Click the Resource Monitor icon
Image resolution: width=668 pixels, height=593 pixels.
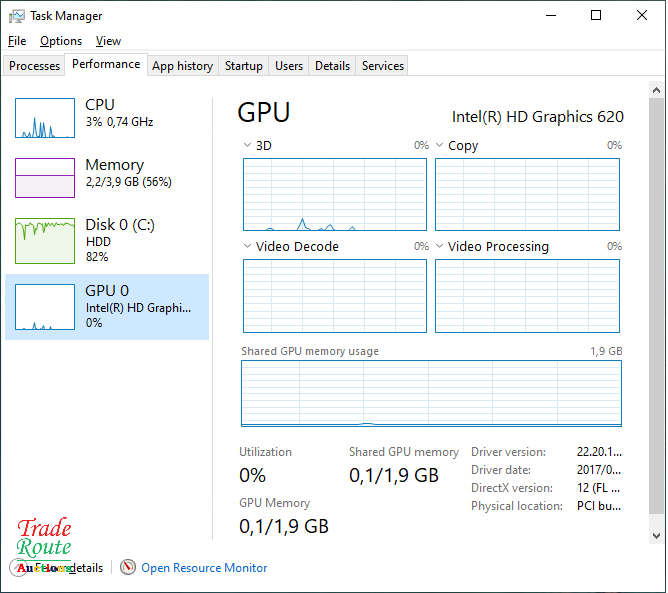click(x=127, y=568)
